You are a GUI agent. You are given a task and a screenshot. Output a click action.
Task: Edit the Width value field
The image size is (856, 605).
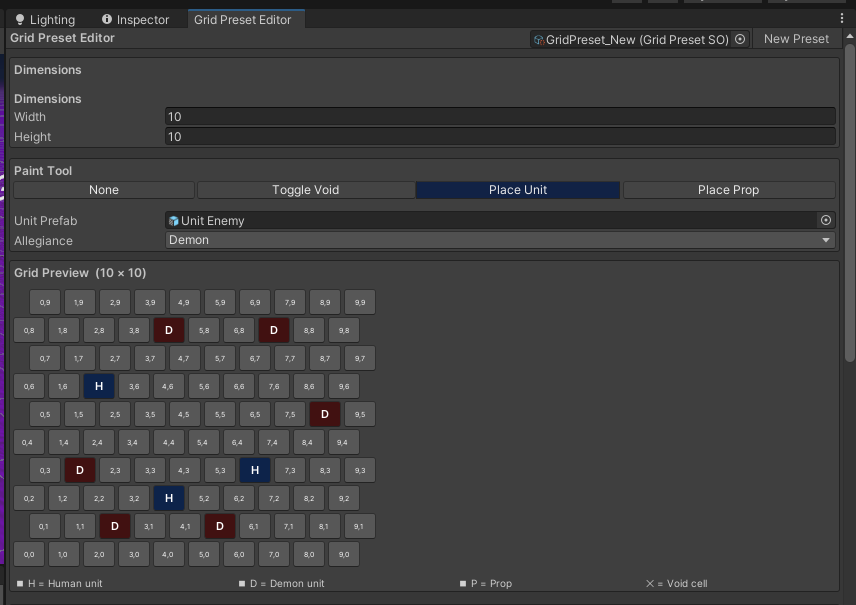pos(500,116)
